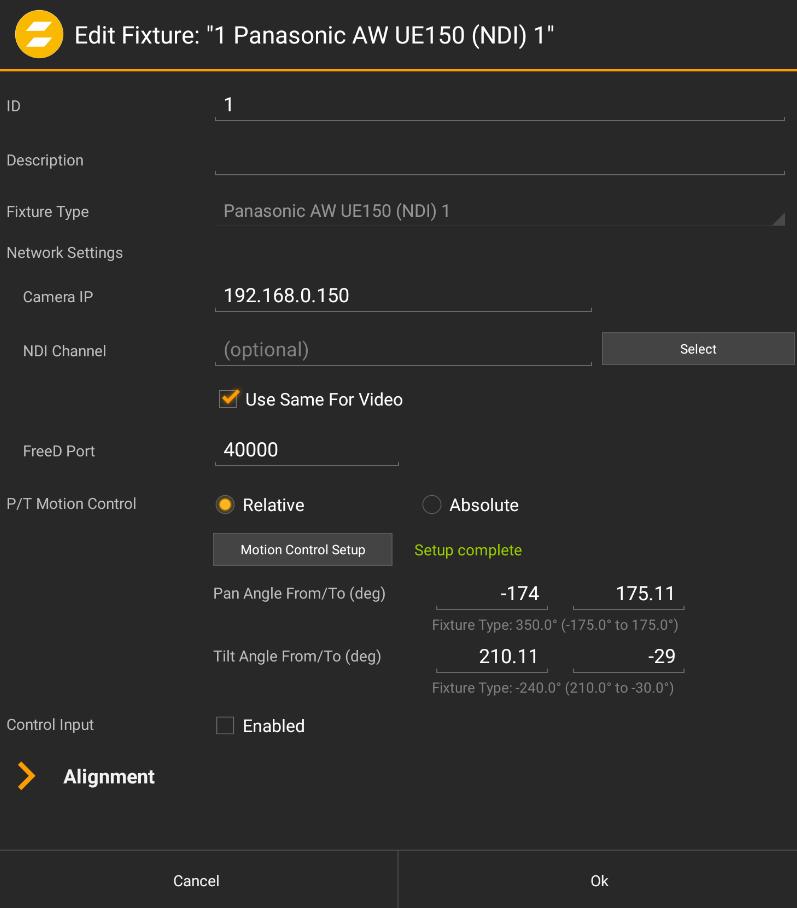Click the Ok button to save fixture
797x908 pixels.
click(598, 880)
